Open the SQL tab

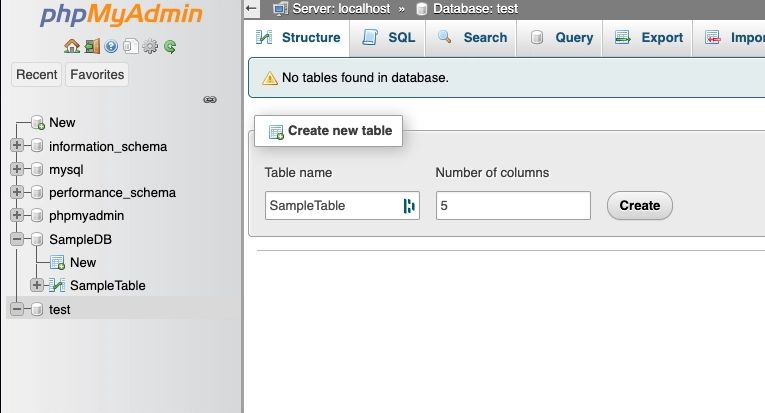388,38
